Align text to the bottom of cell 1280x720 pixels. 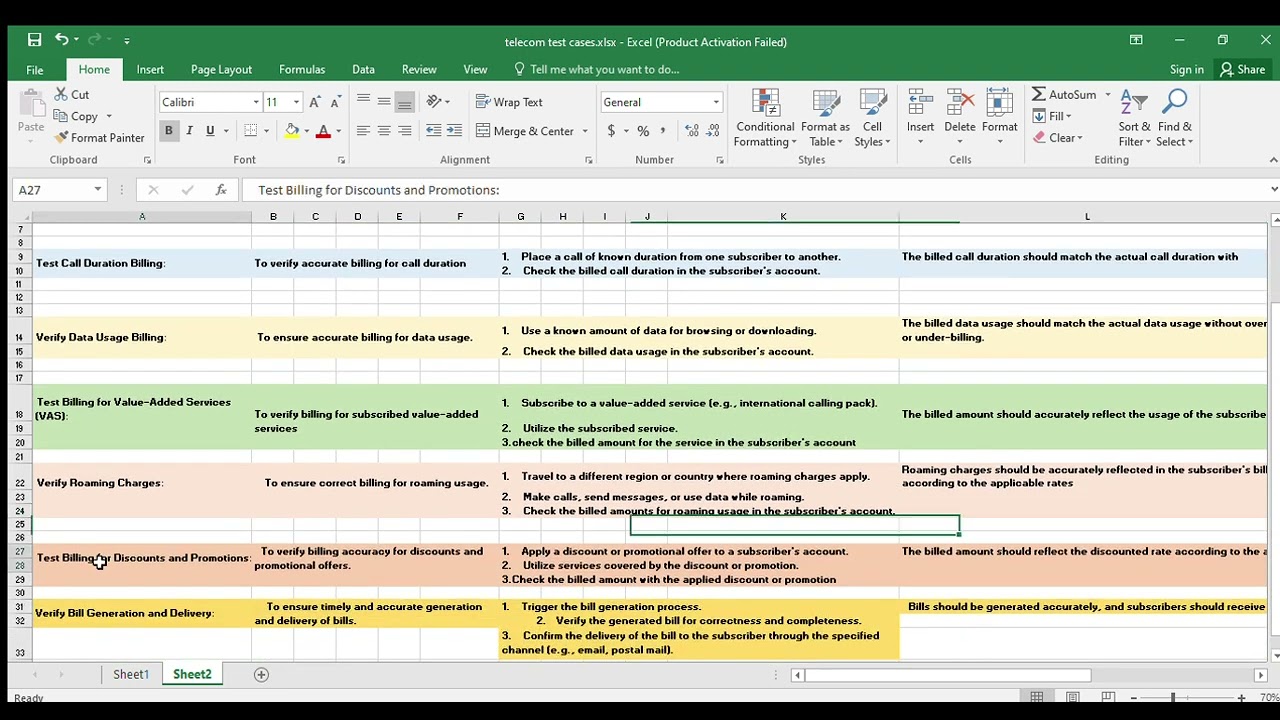pyautogui.click(x=404, y=102)
